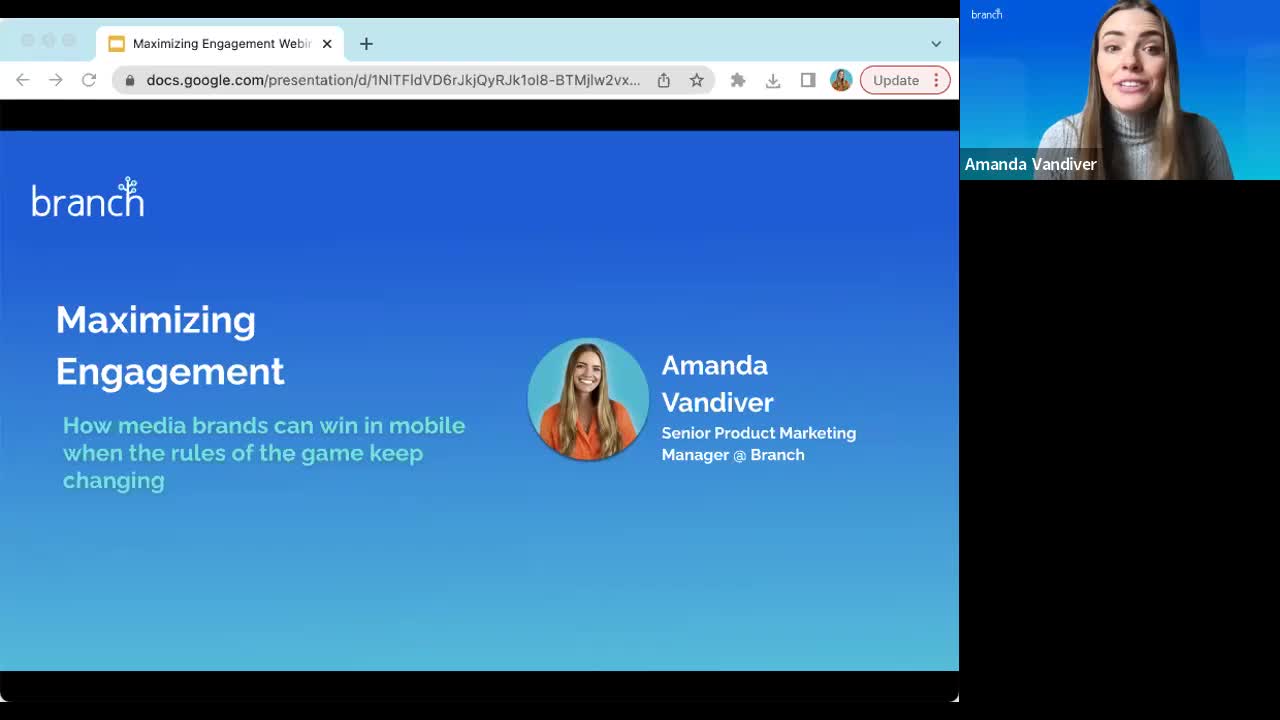View site information via lock icon
The height and width of the screenshot is (720, 1280).
click(x=130, y=80)
